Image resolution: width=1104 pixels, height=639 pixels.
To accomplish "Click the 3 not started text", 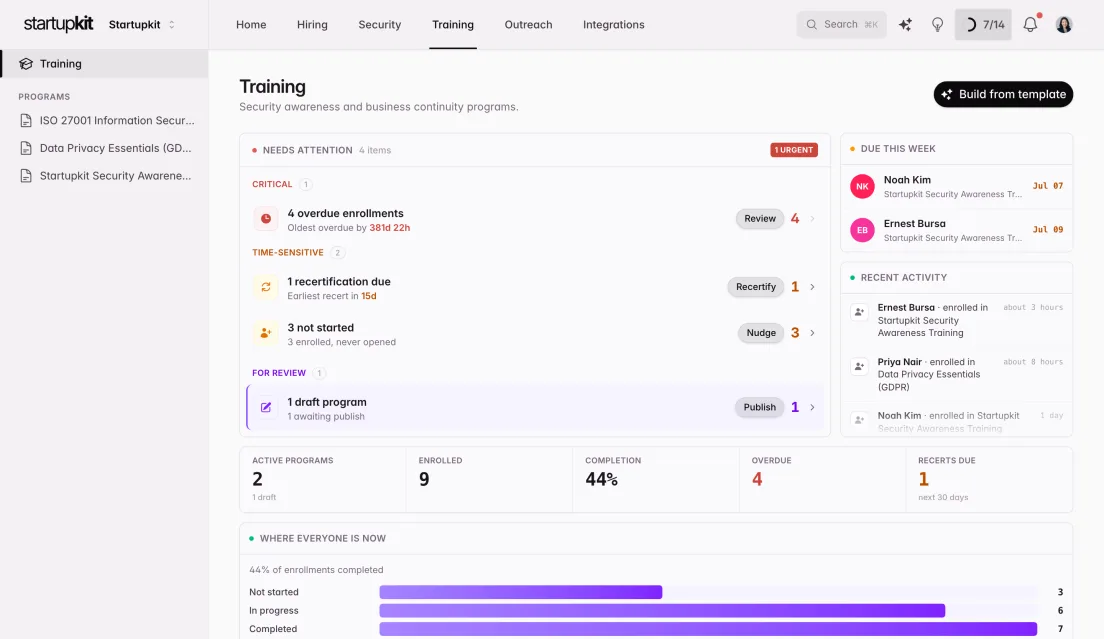I will (320, 328).
